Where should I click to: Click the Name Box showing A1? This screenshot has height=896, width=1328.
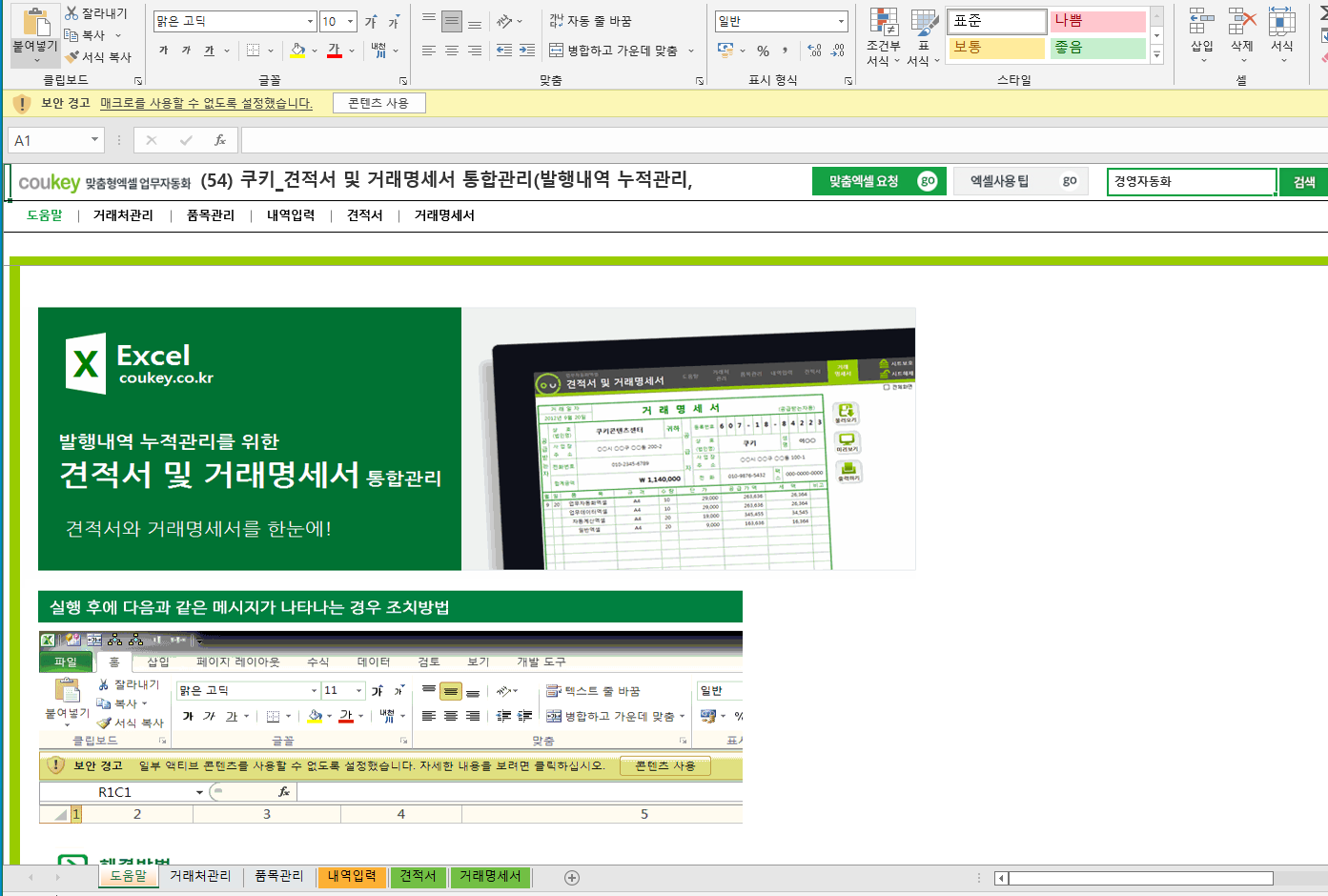pyautogui.click(x=56, y=140)
